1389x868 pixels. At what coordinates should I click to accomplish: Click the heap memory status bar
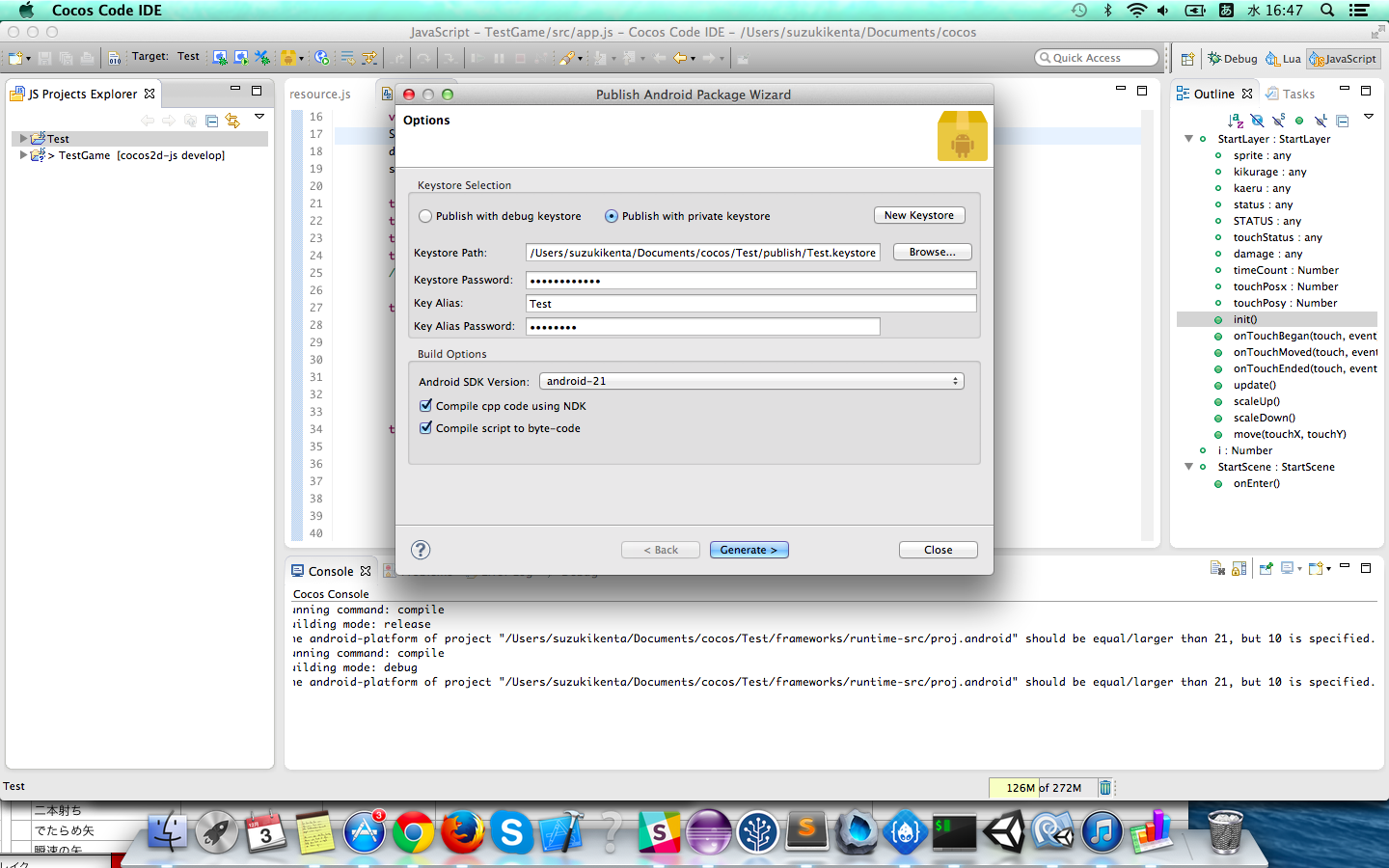[1043, 788]
